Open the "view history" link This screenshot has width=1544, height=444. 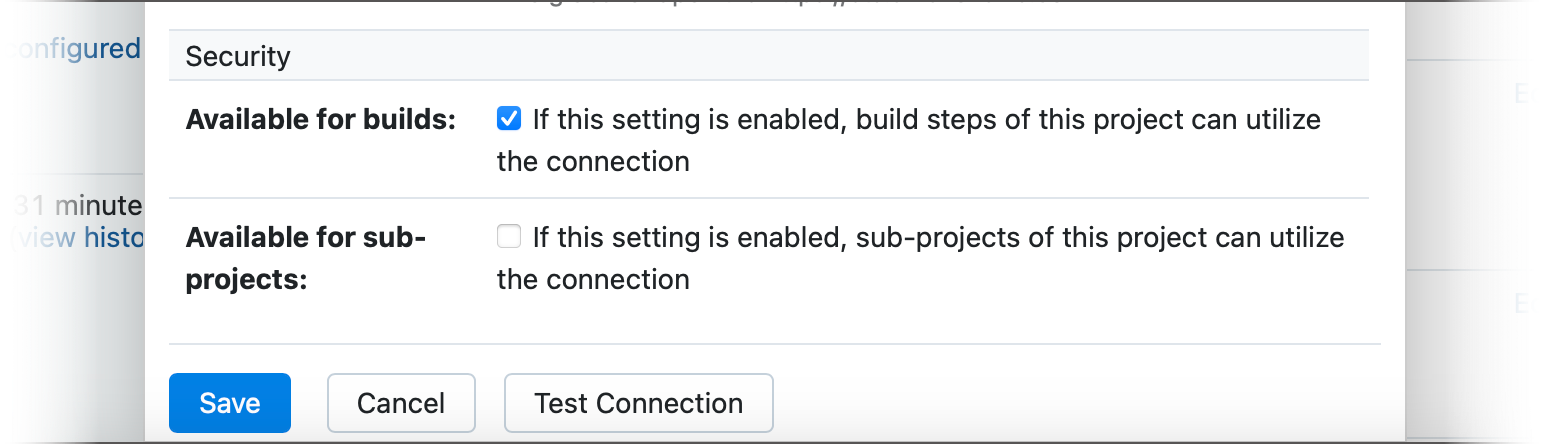tap(80, 238)
